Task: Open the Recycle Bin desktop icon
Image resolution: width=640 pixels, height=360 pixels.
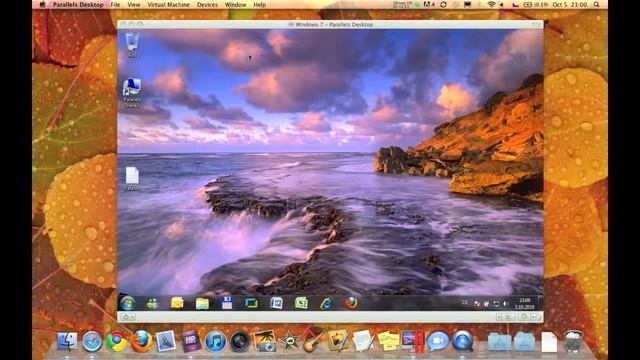Action: [132, 45]
